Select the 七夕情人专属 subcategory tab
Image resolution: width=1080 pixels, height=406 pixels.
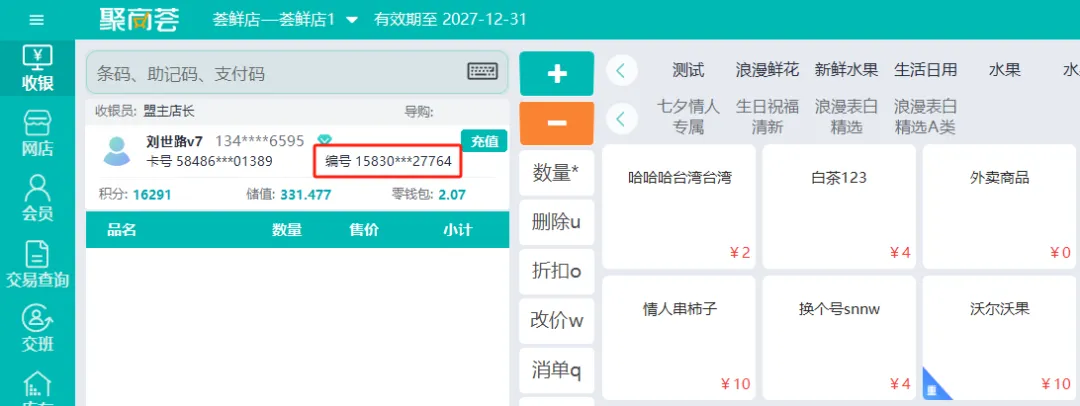pyautogui.click(x=688, y=117)
